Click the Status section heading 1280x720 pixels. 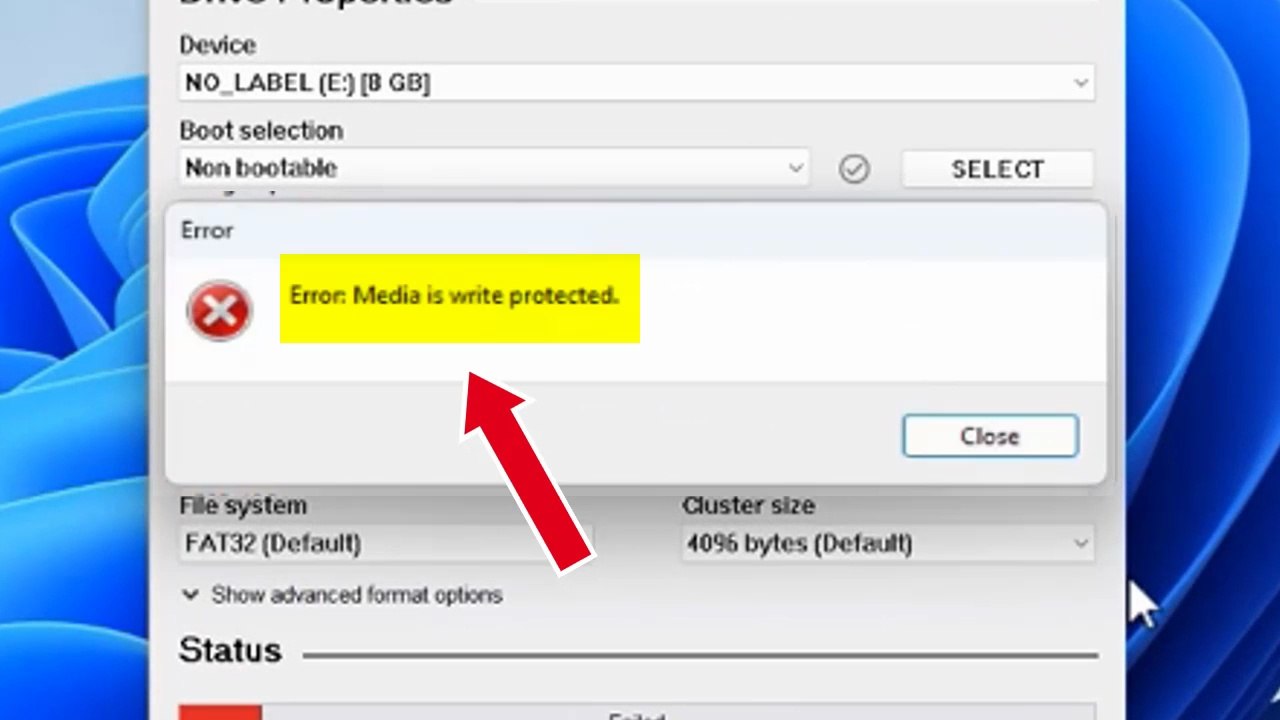pos(230,651)
